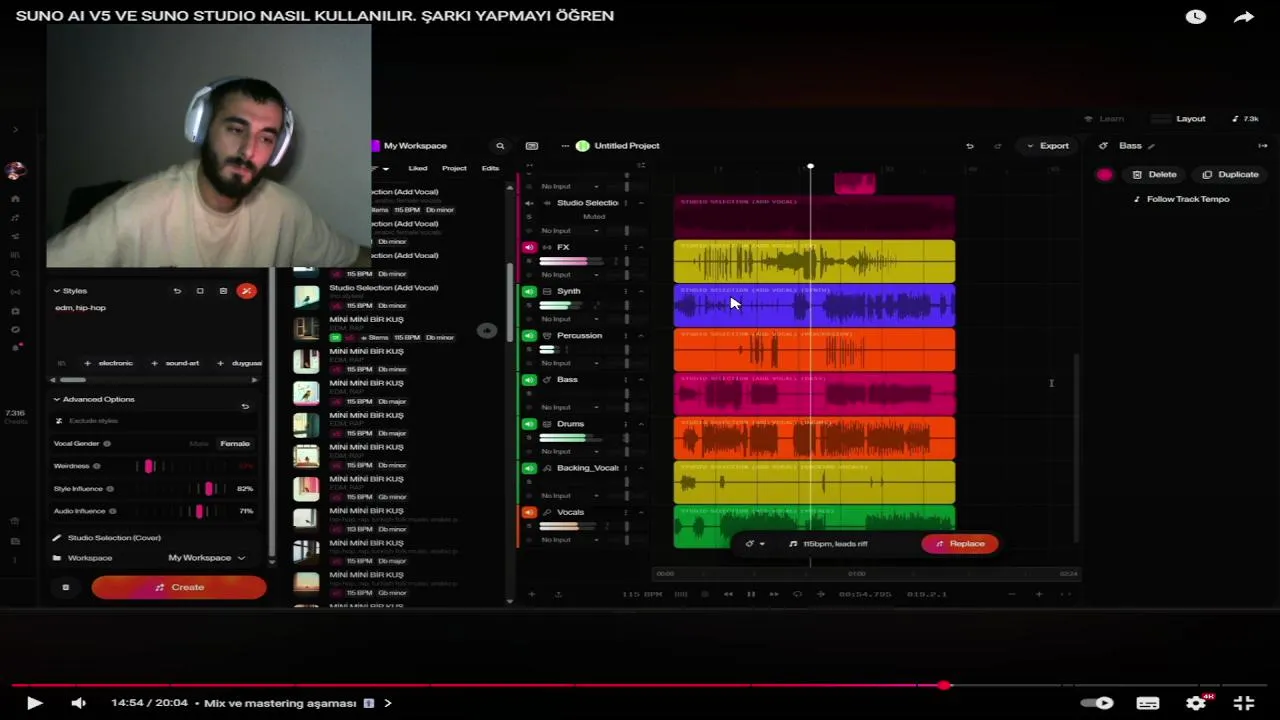Duplicate the Bass track
Image resolution: width=1280 pixels, height=720 pixels.
point(1230,174)
